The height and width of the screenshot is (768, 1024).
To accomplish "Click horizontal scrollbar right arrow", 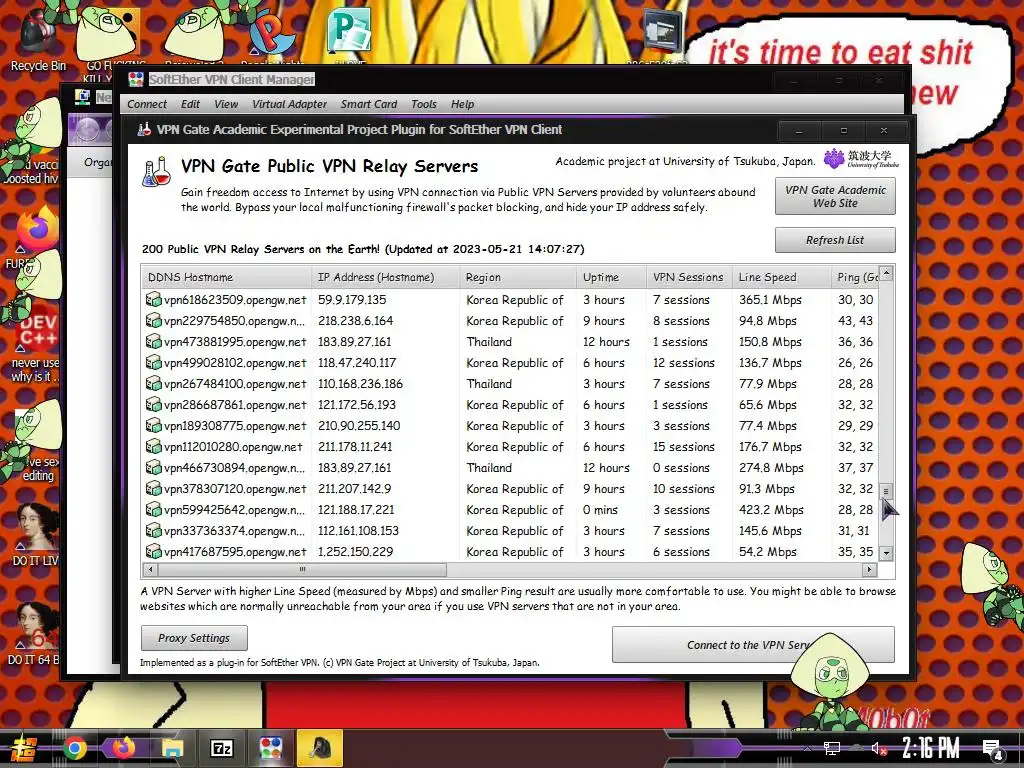I will (x=869, y=569).
